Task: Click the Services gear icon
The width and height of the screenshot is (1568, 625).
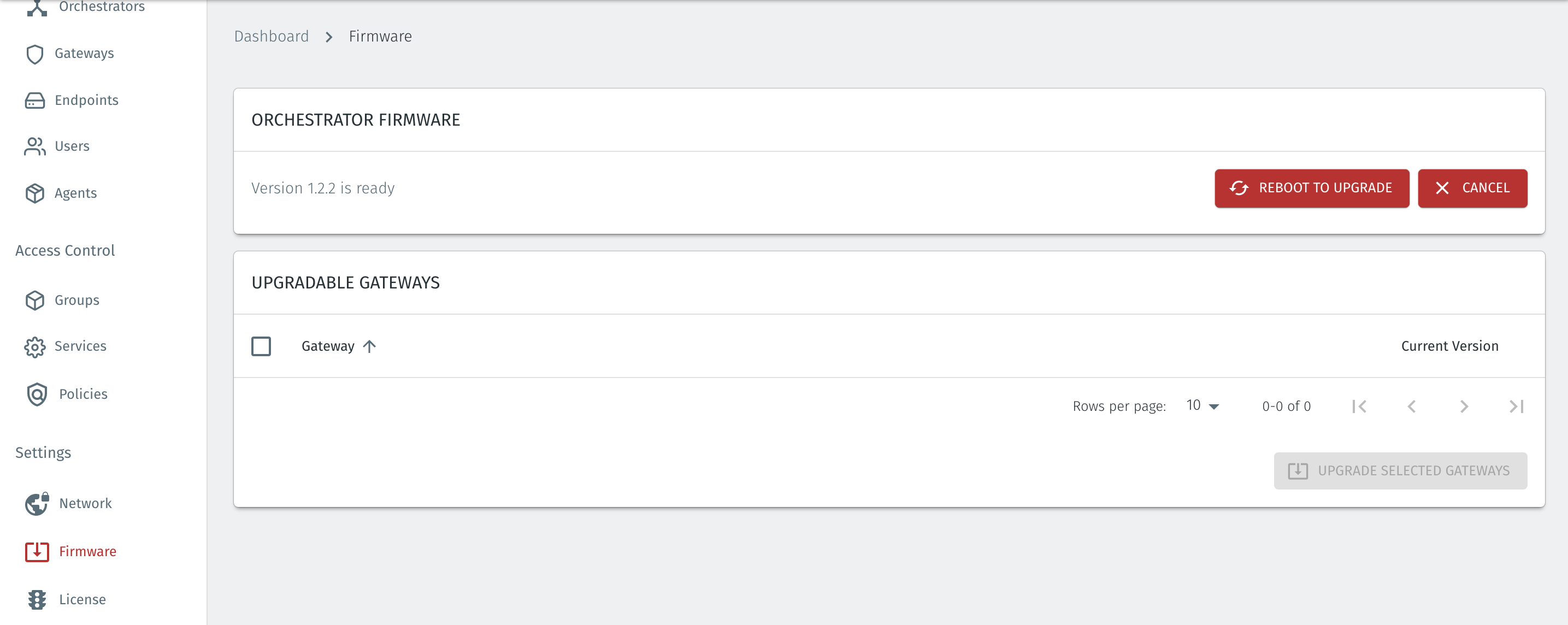Action: pyautogui.click(x=35, y=346)
